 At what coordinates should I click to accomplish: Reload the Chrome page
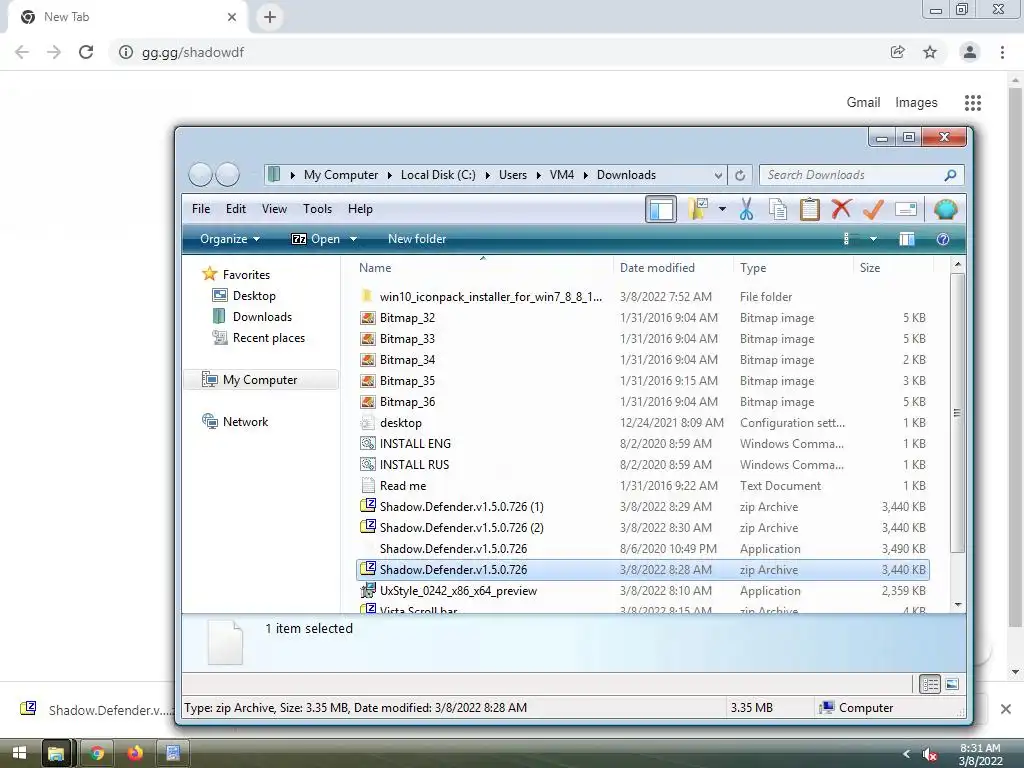pos(86,52)
